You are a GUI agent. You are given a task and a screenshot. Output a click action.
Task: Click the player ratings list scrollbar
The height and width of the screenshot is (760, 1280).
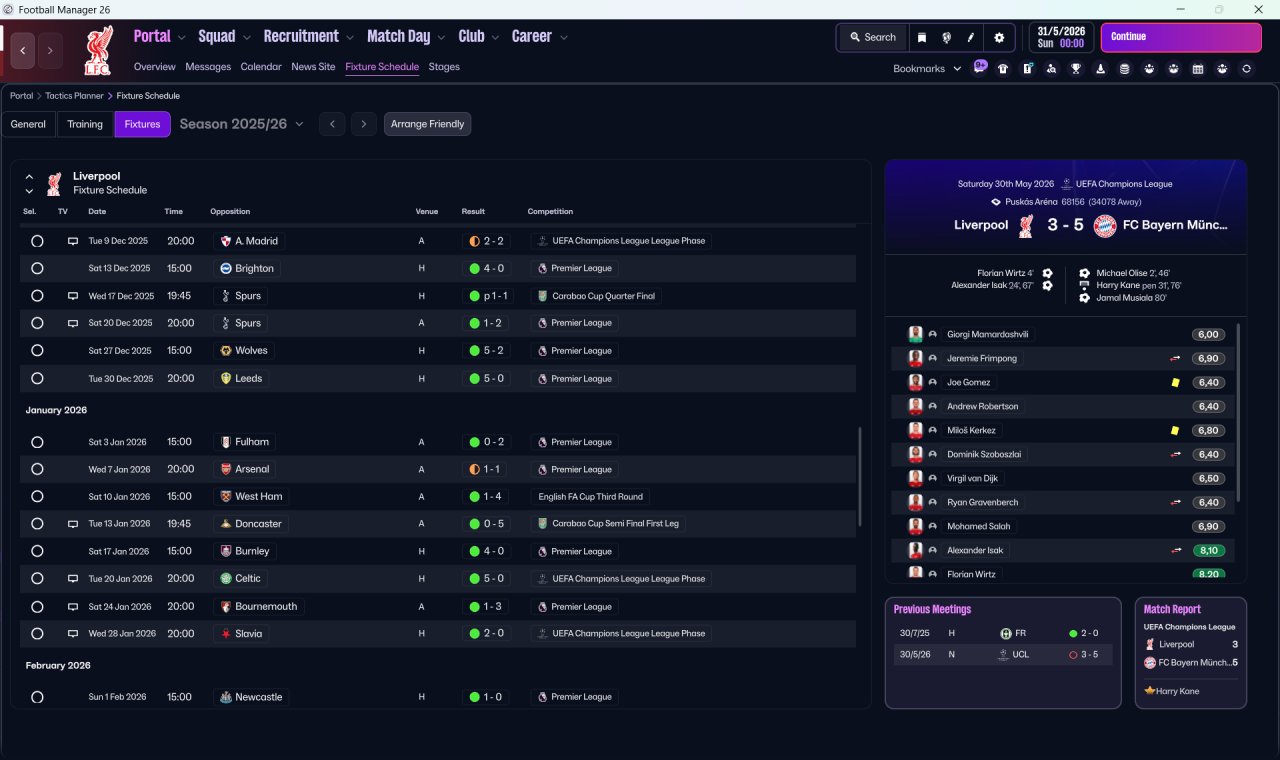pyautogui.click(x=1239, y=412)
